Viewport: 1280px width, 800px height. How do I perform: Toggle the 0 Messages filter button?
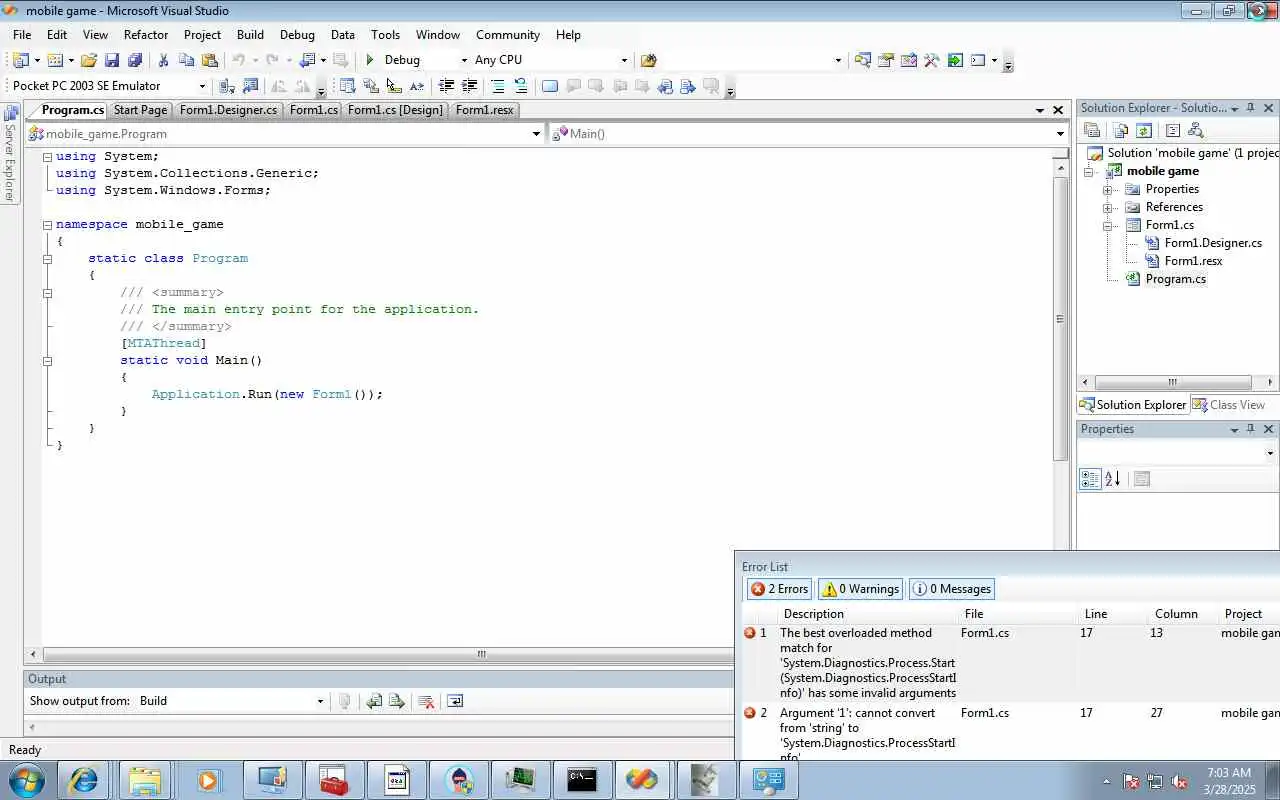pos(952,589)
